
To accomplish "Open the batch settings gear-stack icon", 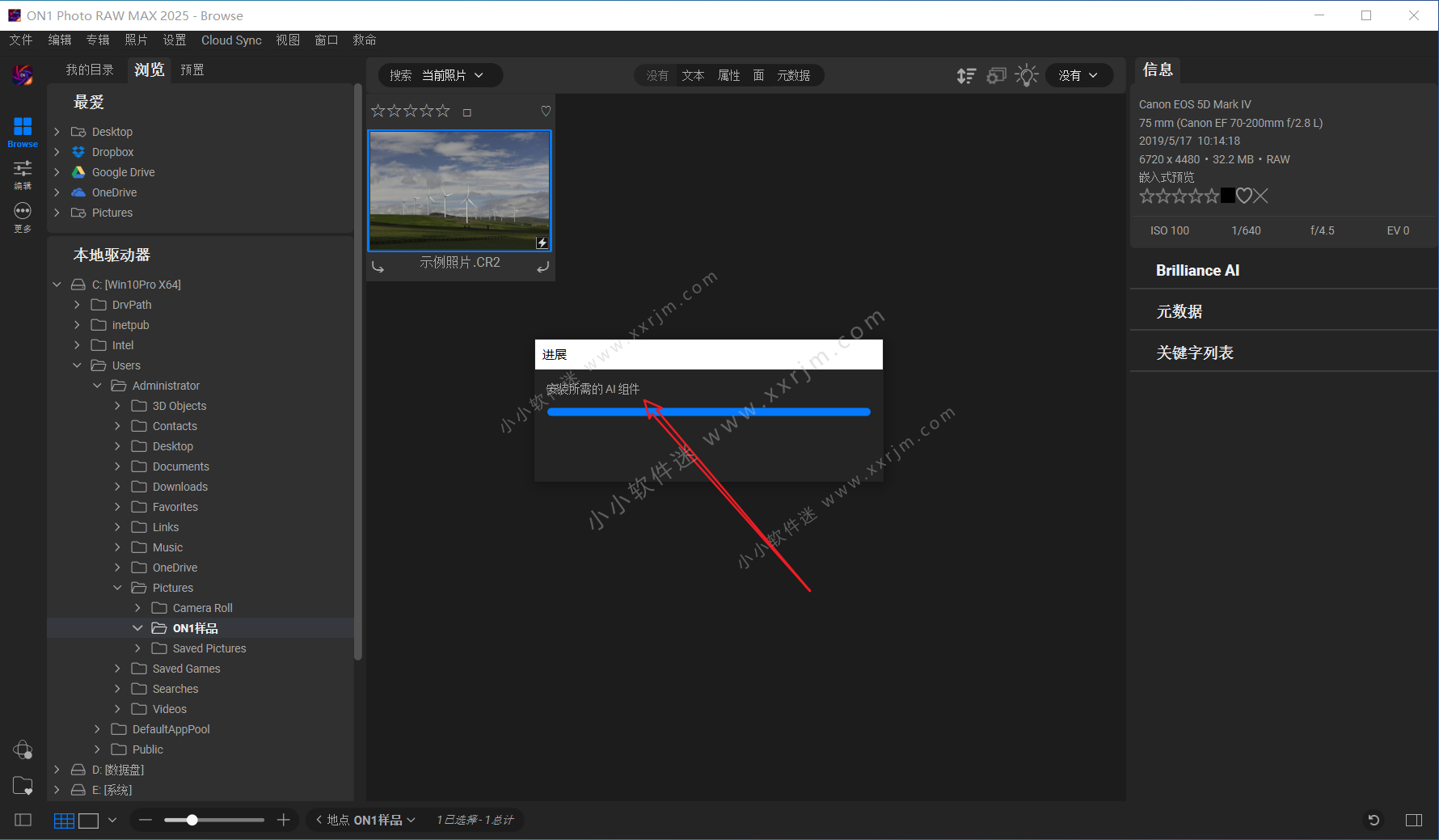I will [x=997, y=75].
